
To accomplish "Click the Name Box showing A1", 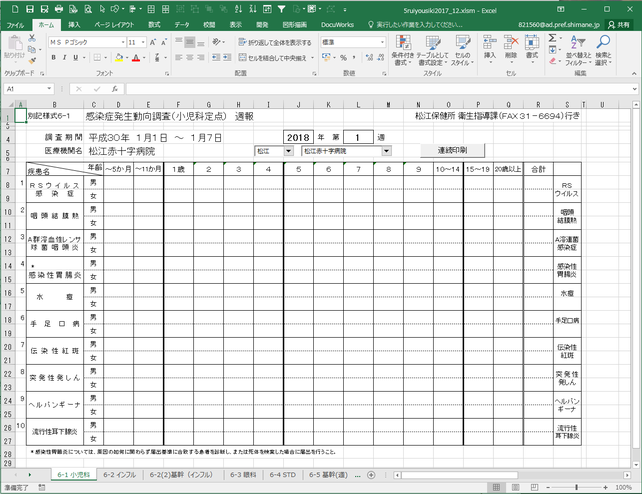I will pyautogui.click(x=25, y=89).
